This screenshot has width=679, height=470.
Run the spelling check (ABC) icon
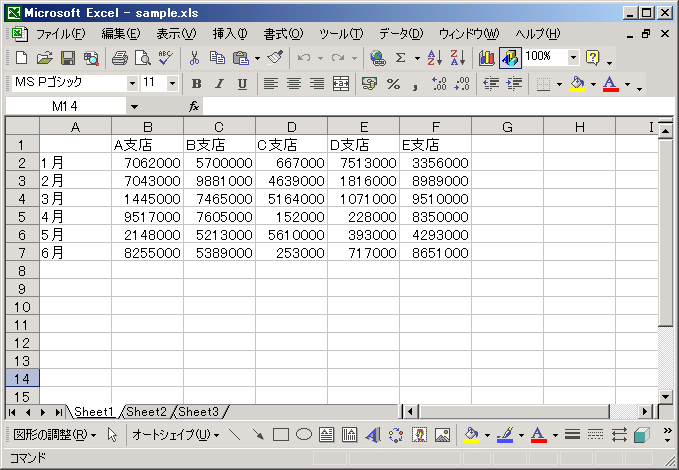coord(166,58)
